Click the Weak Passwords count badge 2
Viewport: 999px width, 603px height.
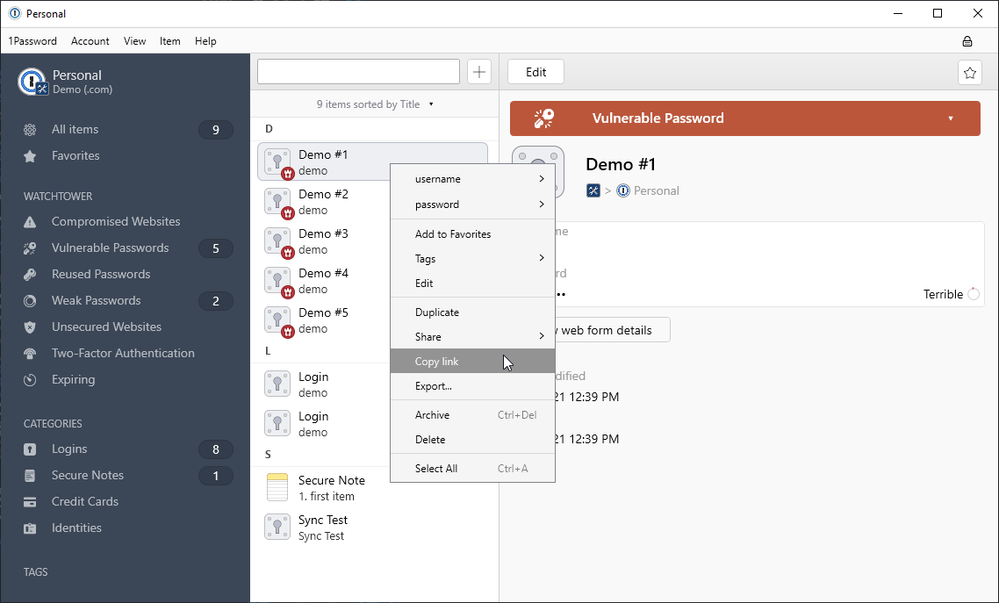pos(216,301)
